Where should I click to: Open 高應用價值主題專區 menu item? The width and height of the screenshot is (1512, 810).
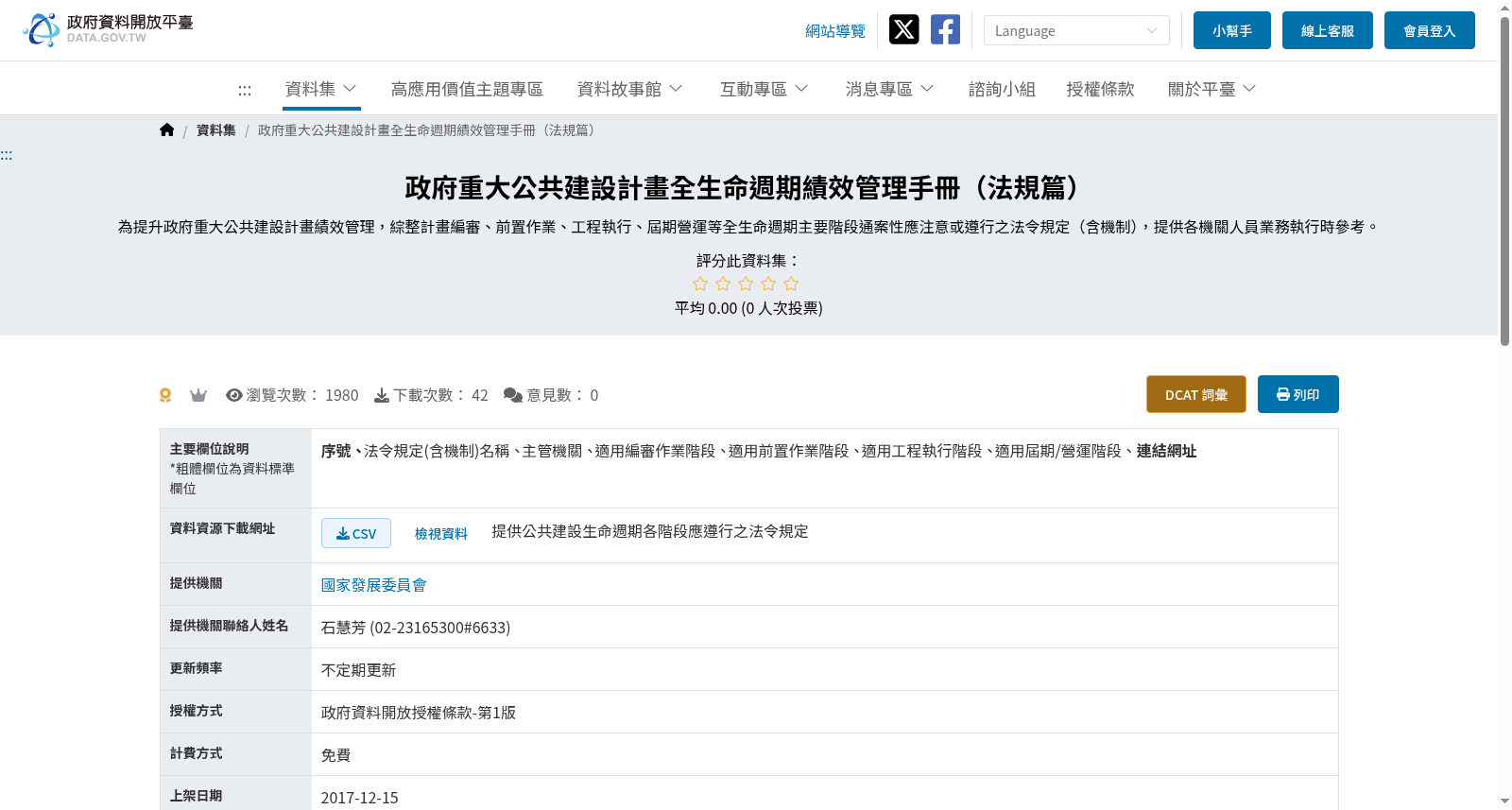point(467,89)
